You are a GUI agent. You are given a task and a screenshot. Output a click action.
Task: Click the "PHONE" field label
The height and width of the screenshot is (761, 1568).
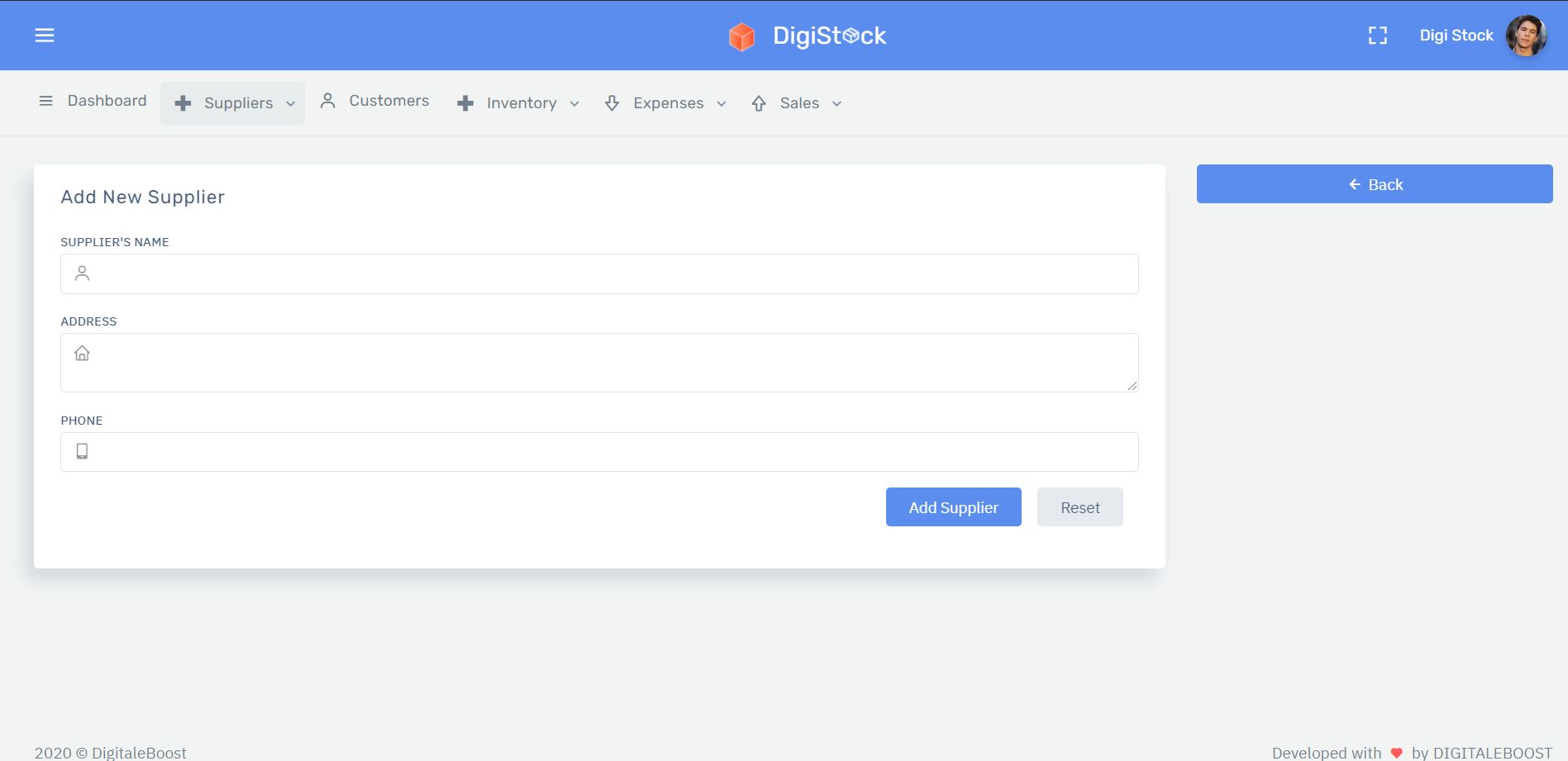click(82, 421)
